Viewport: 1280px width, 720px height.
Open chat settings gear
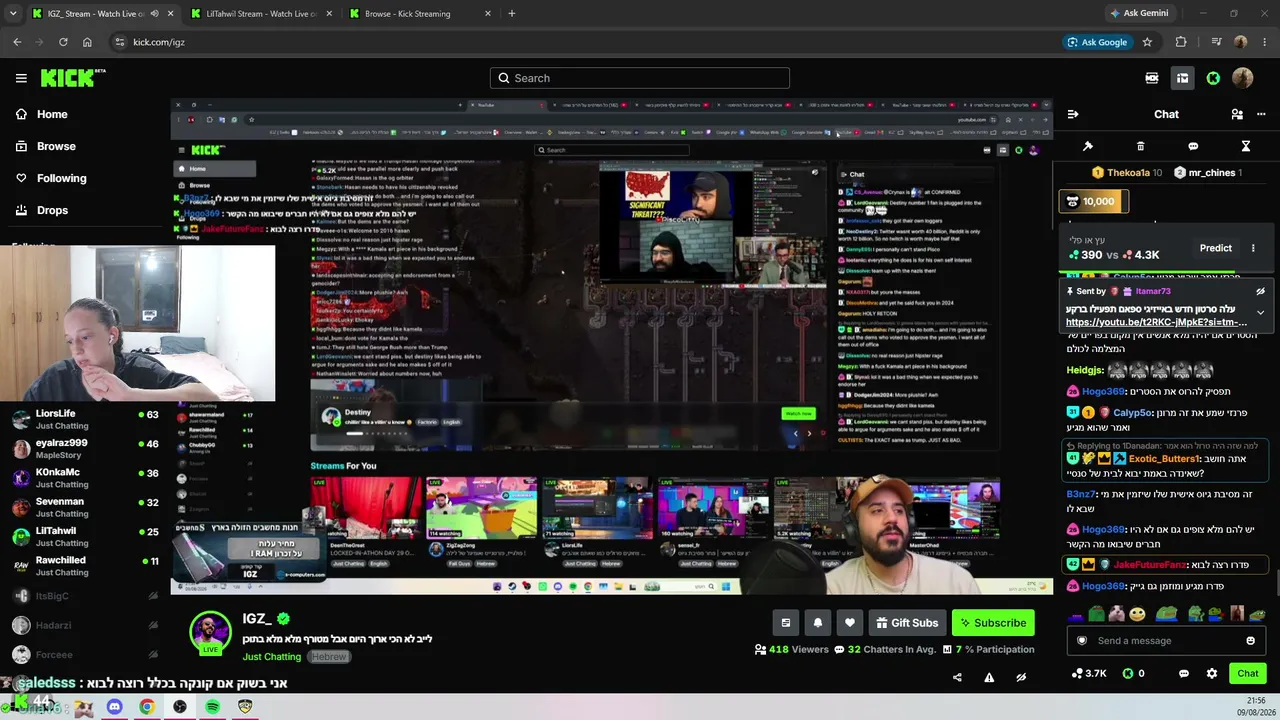[1212, 673]
